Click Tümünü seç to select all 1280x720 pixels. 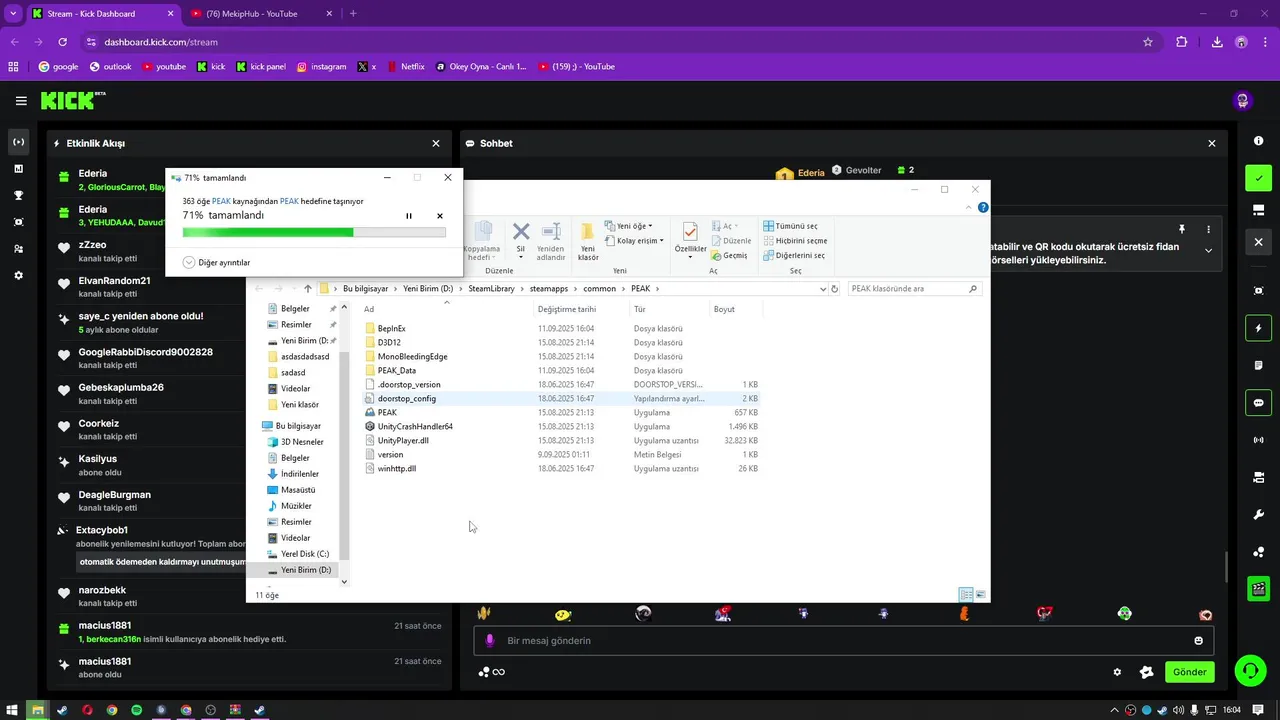coord(790,226)
